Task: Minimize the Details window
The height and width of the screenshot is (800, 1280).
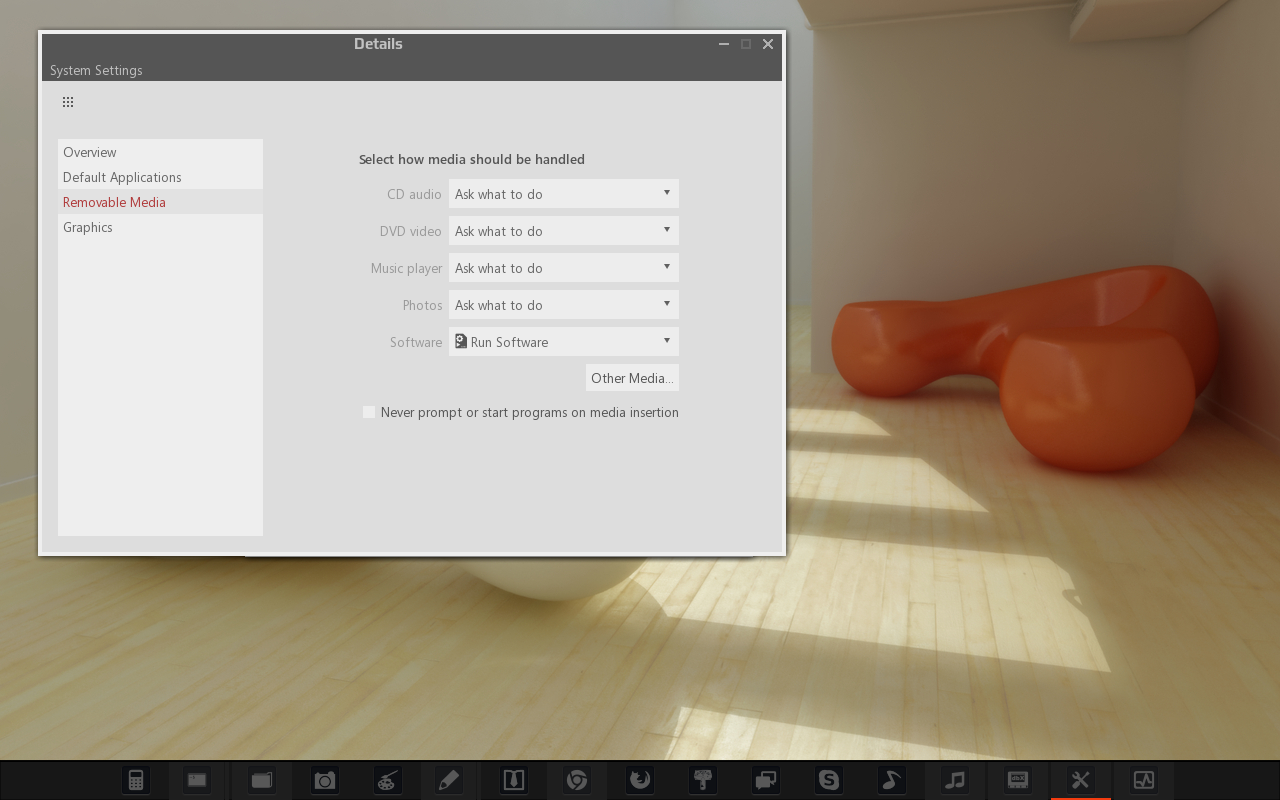Action: (724, 44)
